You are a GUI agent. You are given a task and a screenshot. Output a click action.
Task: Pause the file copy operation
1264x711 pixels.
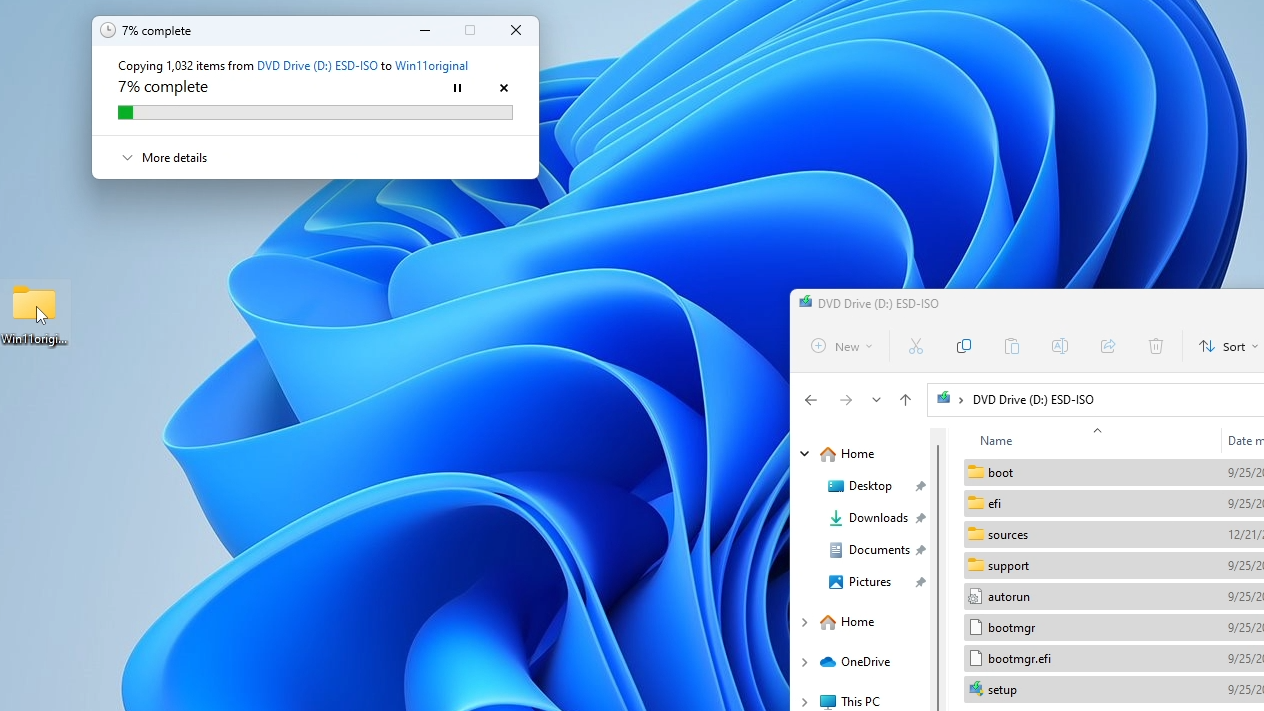click(457, 88)
